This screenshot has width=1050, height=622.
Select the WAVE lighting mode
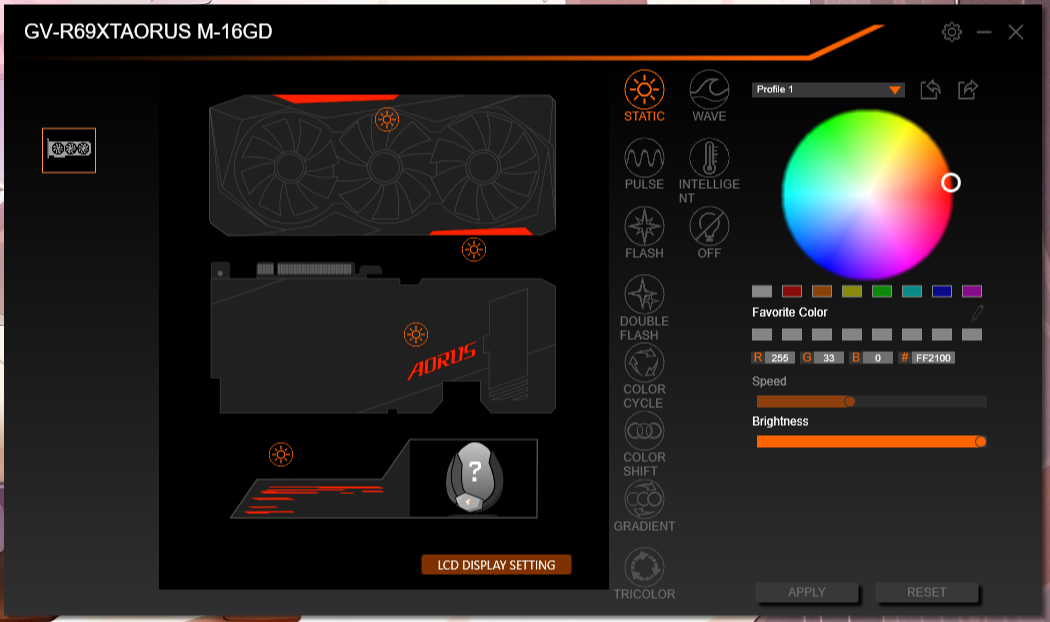pyautogui.click(x=709, y=96)
